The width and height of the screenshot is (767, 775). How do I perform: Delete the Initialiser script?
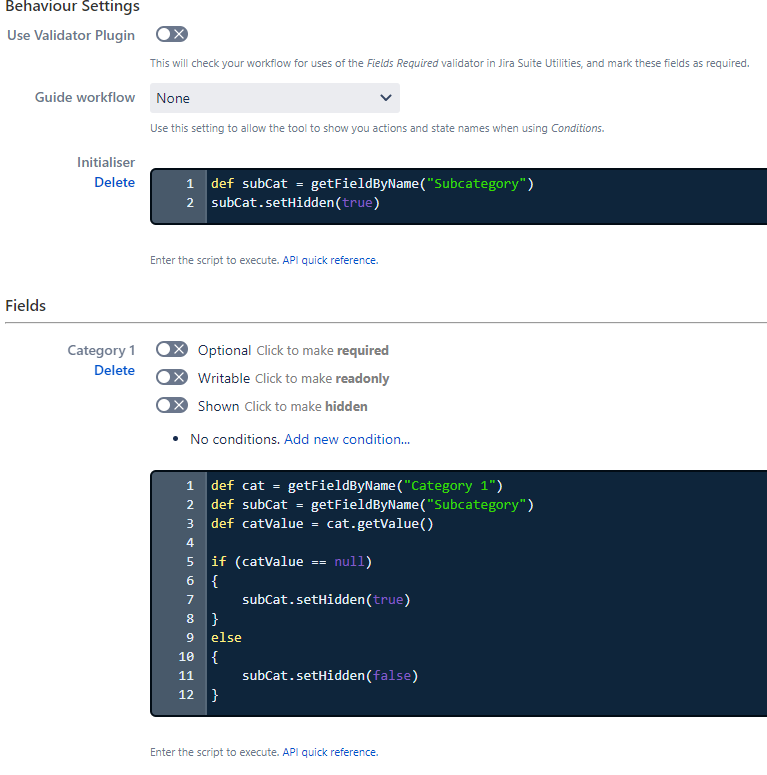click(114, 182)
